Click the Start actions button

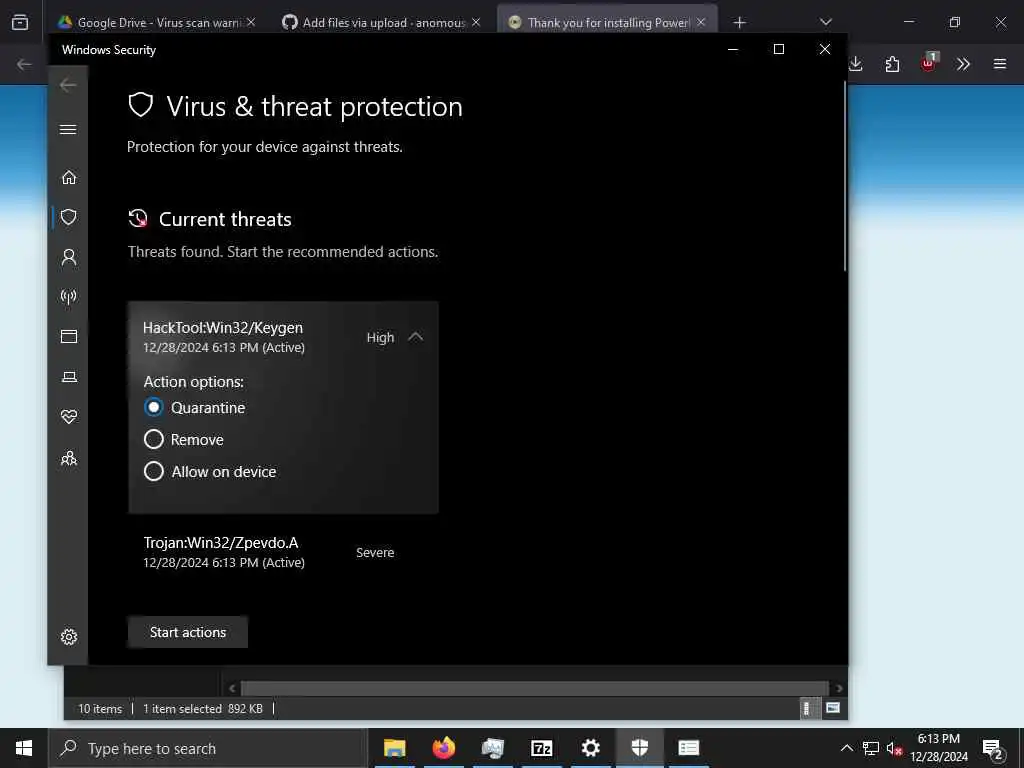[188, 632]
